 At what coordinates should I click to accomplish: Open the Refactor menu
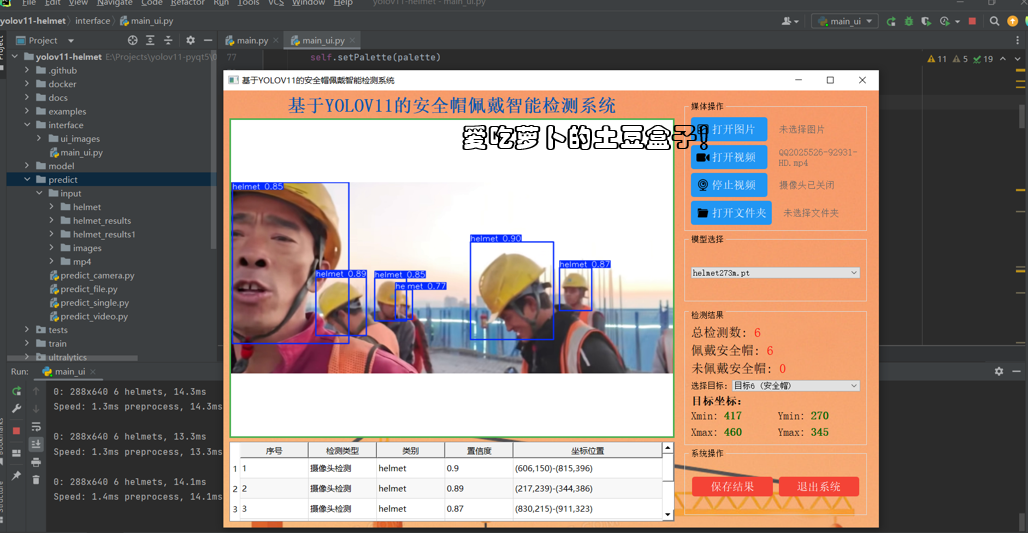[188, 3]
